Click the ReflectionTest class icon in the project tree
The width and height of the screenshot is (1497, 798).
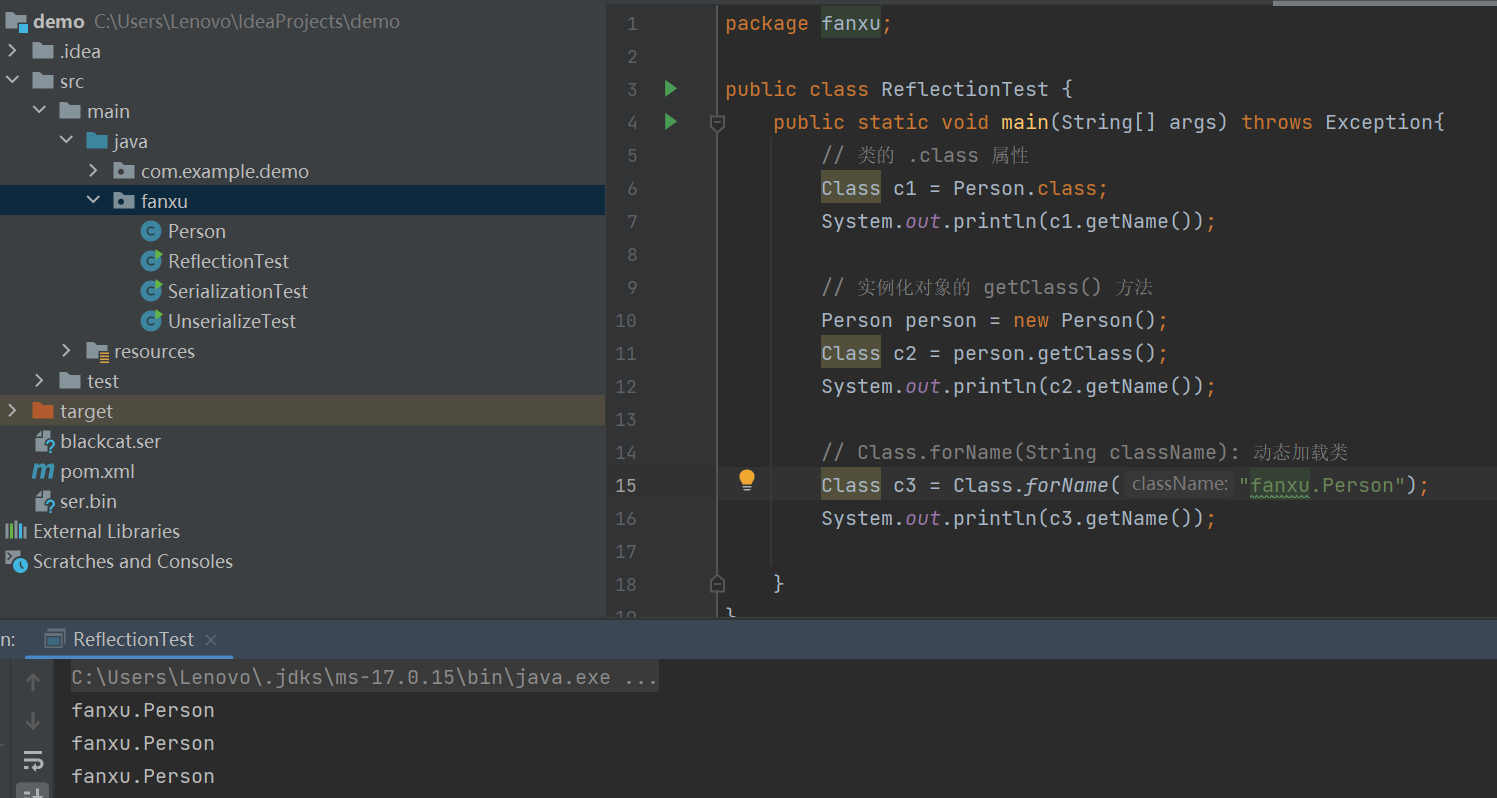[x=151, y=261]
